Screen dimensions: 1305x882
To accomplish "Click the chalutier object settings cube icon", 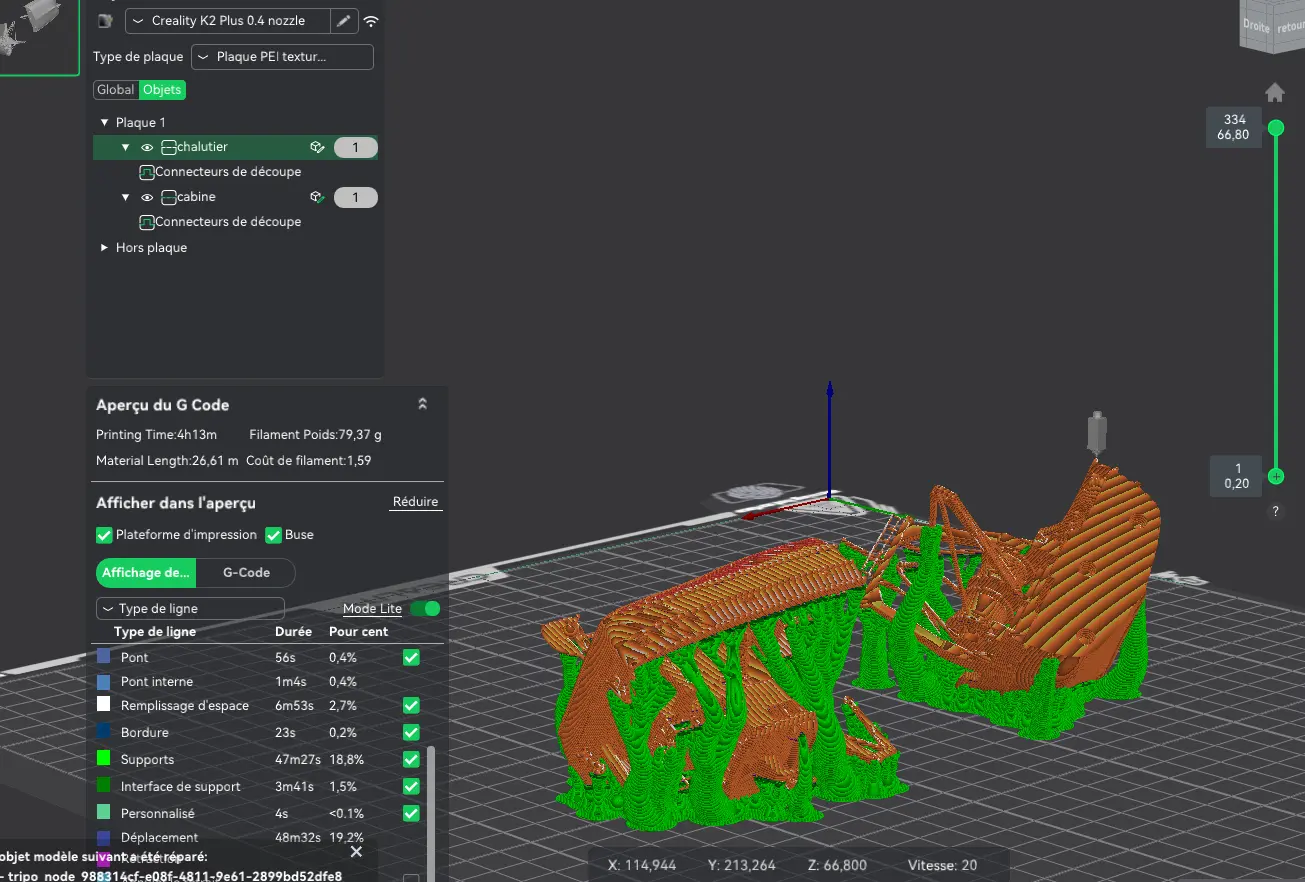I will coord(317,147).
